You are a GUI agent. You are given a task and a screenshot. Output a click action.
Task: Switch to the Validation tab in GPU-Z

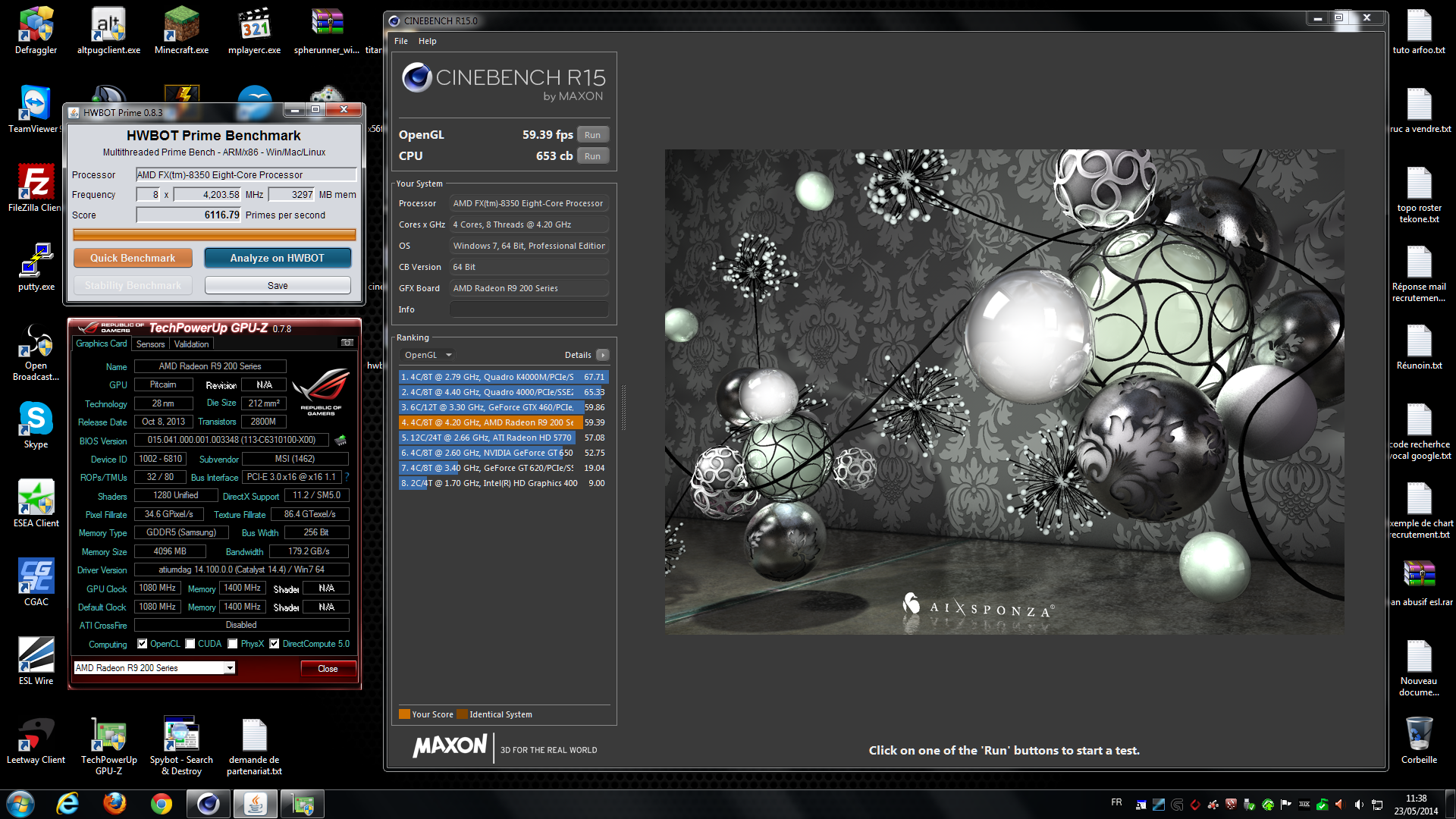[x=191, y=344]
